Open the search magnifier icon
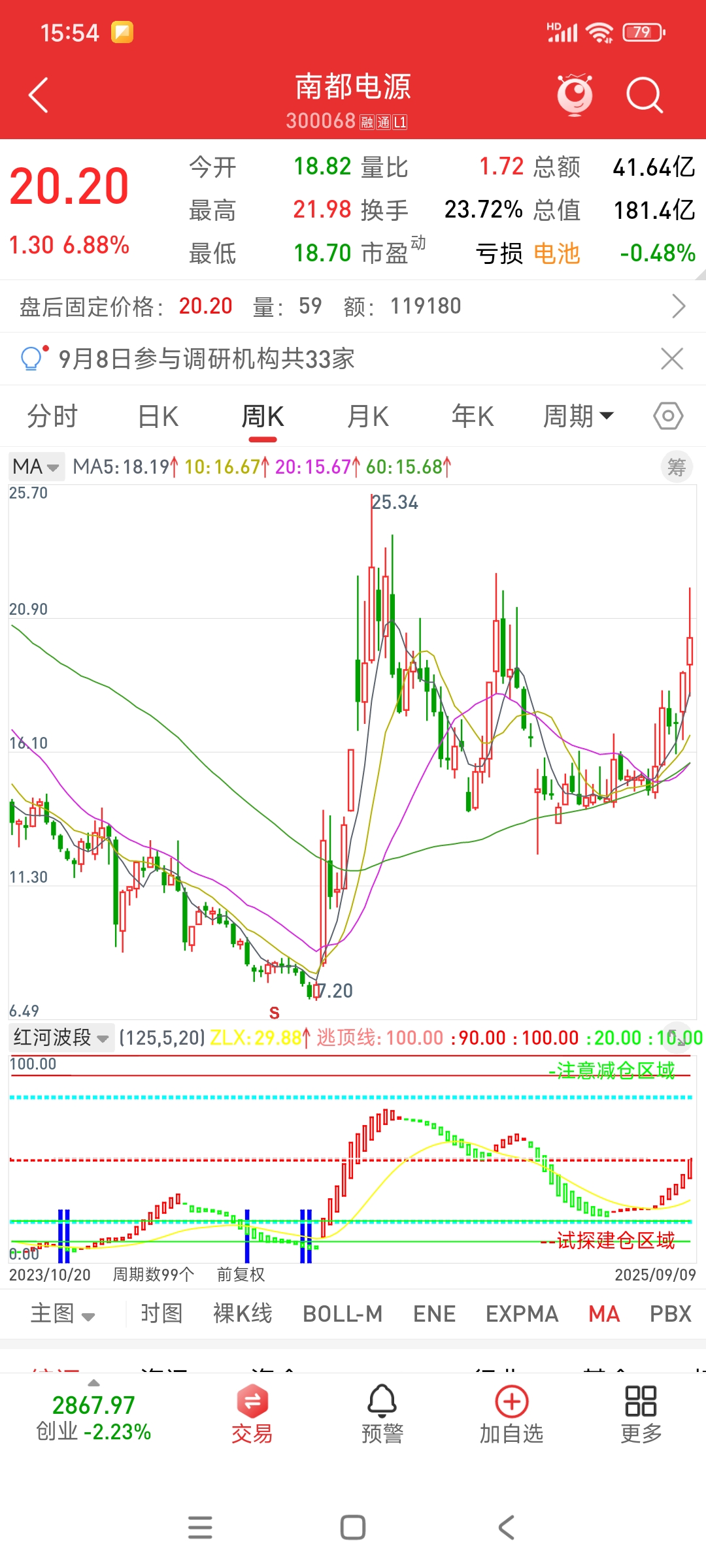 tap(645, 95)
